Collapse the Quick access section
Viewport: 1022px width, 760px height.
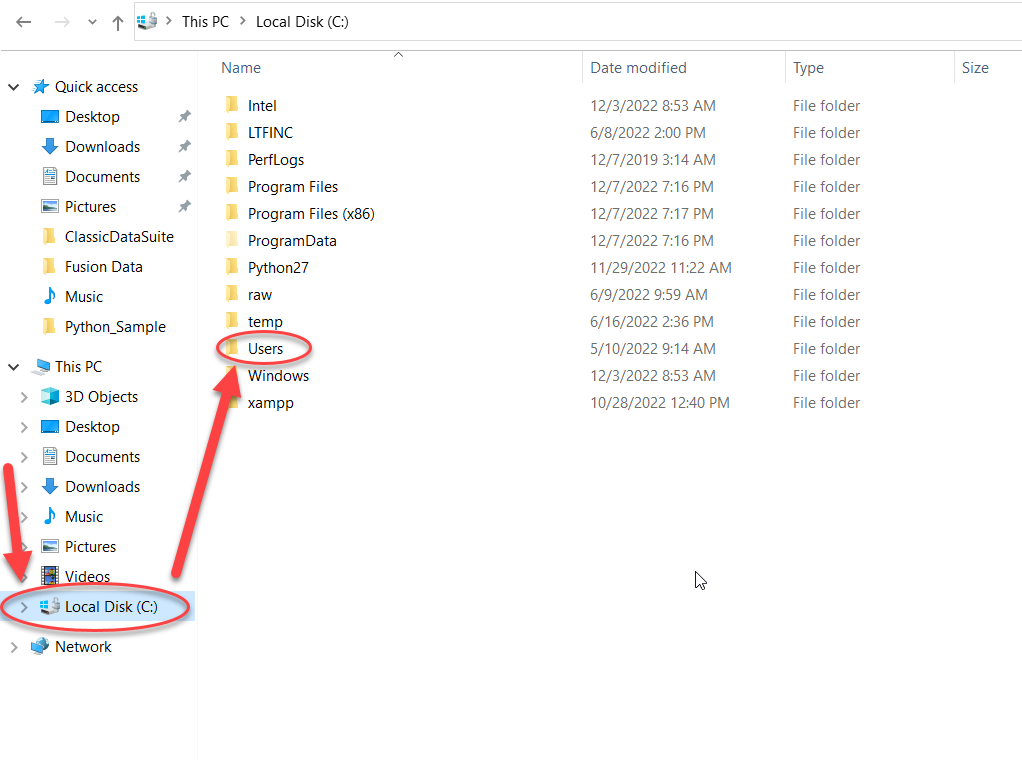[14, 87]
